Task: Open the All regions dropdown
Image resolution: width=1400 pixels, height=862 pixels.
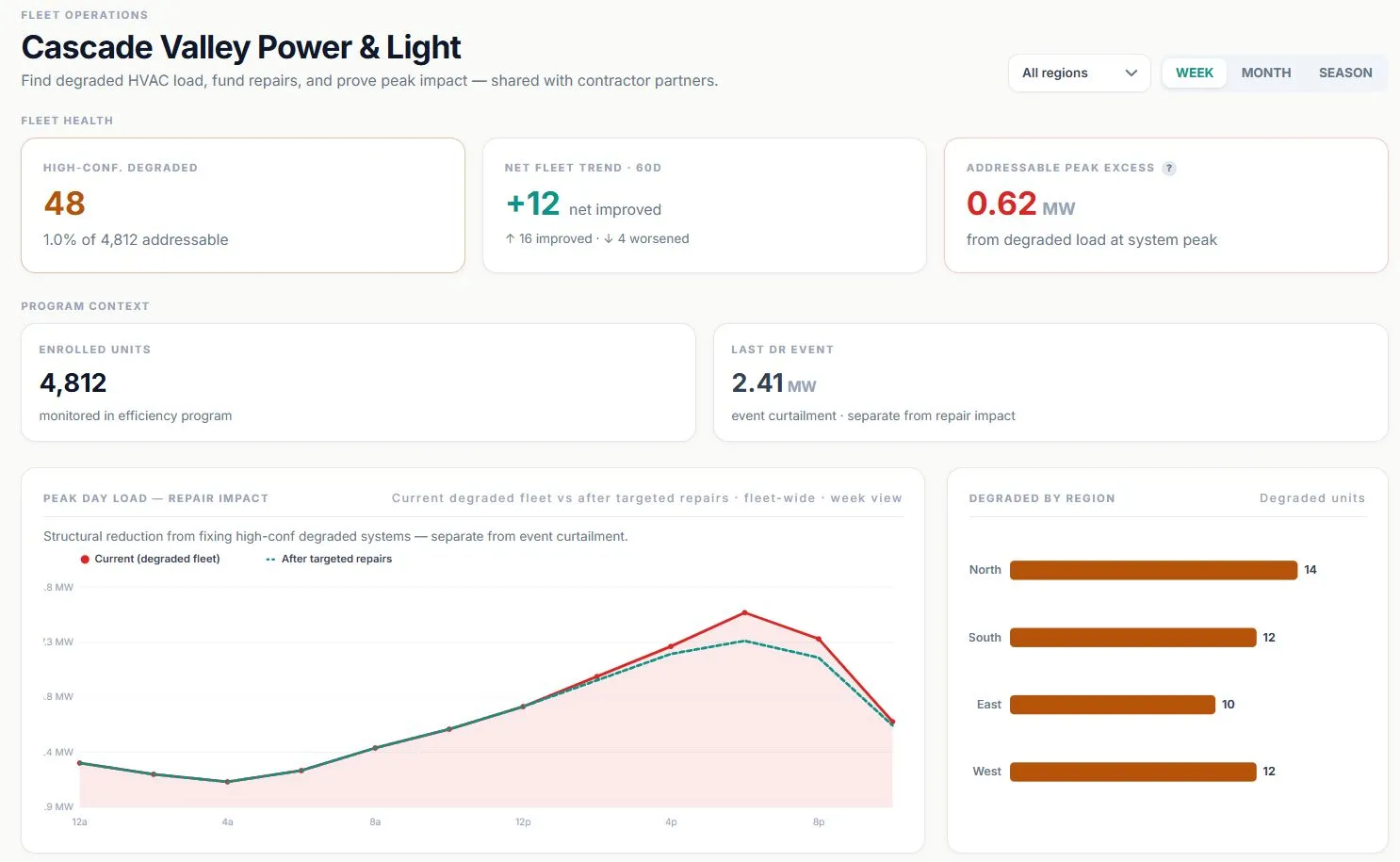Action: [x=1079, y=73]
